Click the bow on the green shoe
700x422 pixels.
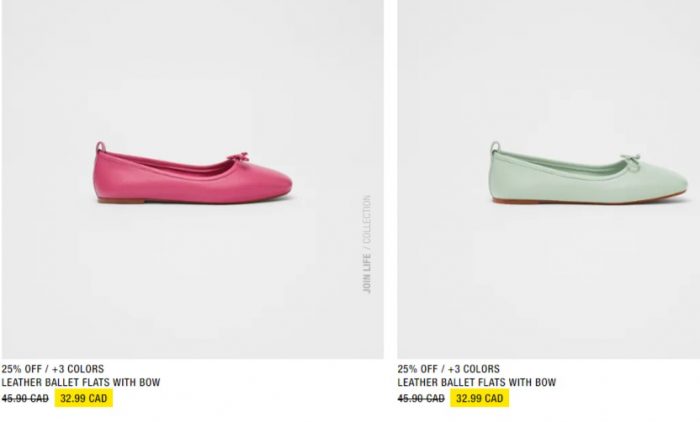[630, 159]
